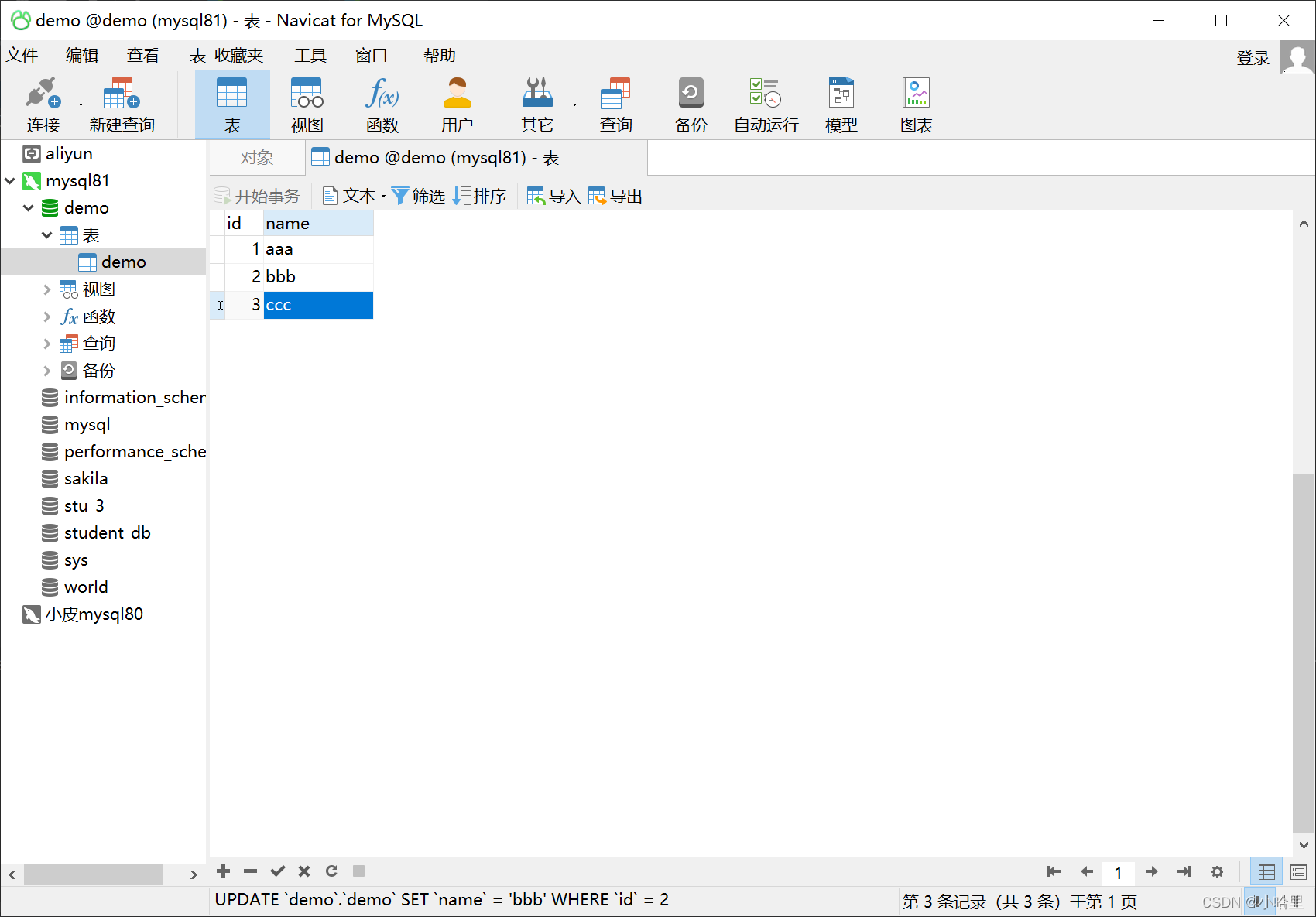Apply changes with the checkmark icon
1316x917 pixels.
pyautogui.click(x=277, y=871)
